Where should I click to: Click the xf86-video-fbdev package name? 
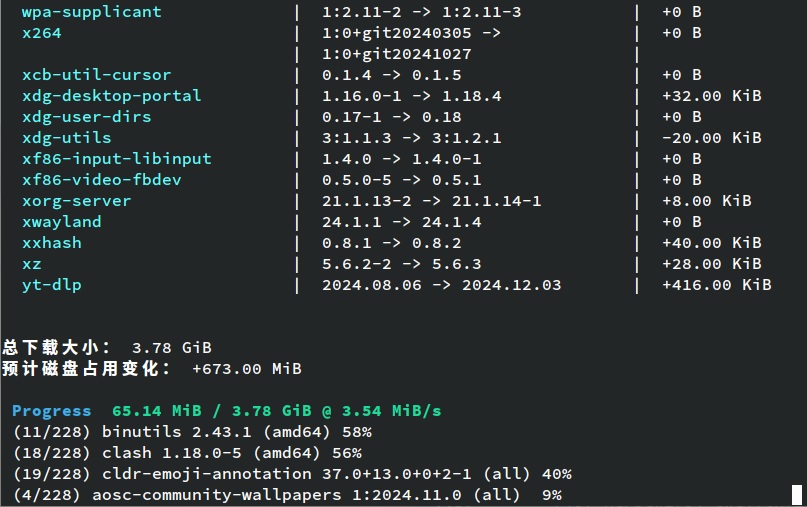pyautogui.click(x=101, y=180)
